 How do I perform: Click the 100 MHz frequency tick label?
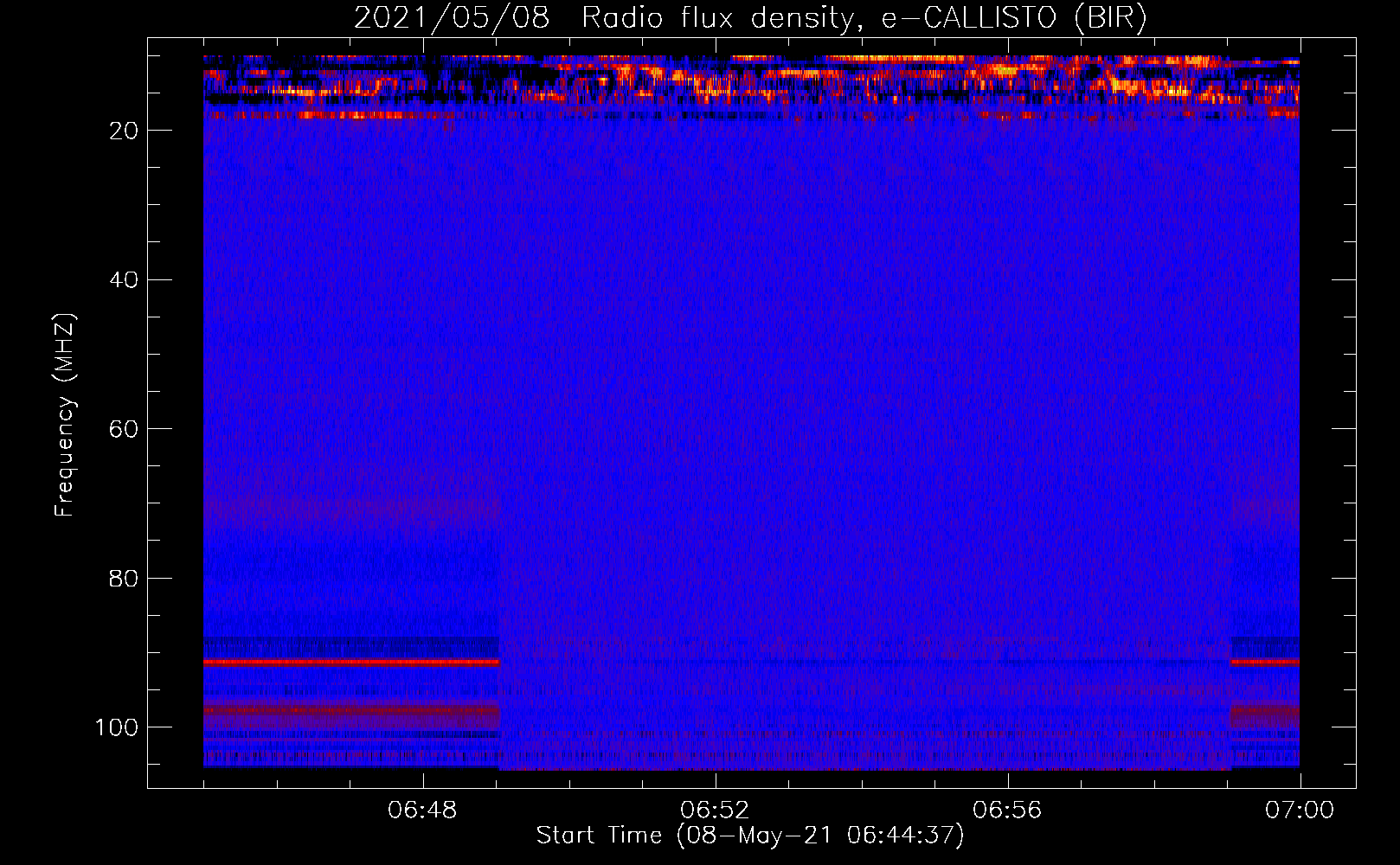(117, 727)
